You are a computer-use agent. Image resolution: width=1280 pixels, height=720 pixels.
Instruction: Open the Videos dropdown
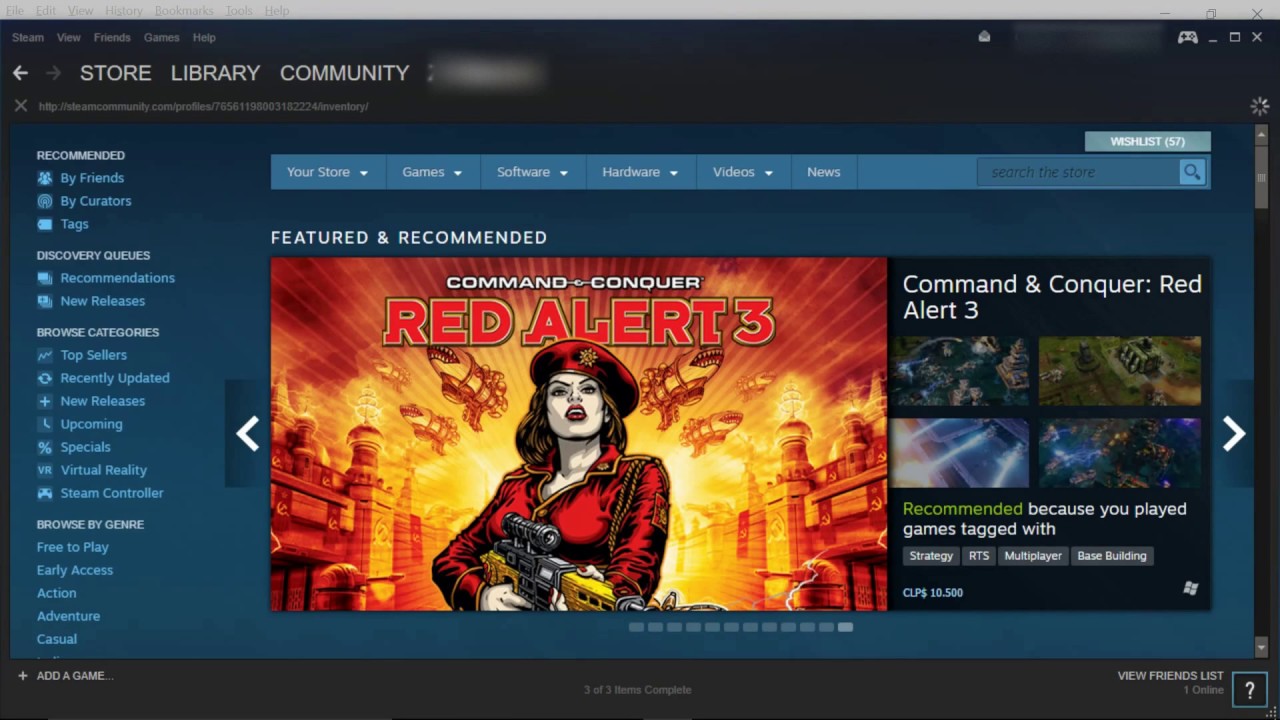743,172
